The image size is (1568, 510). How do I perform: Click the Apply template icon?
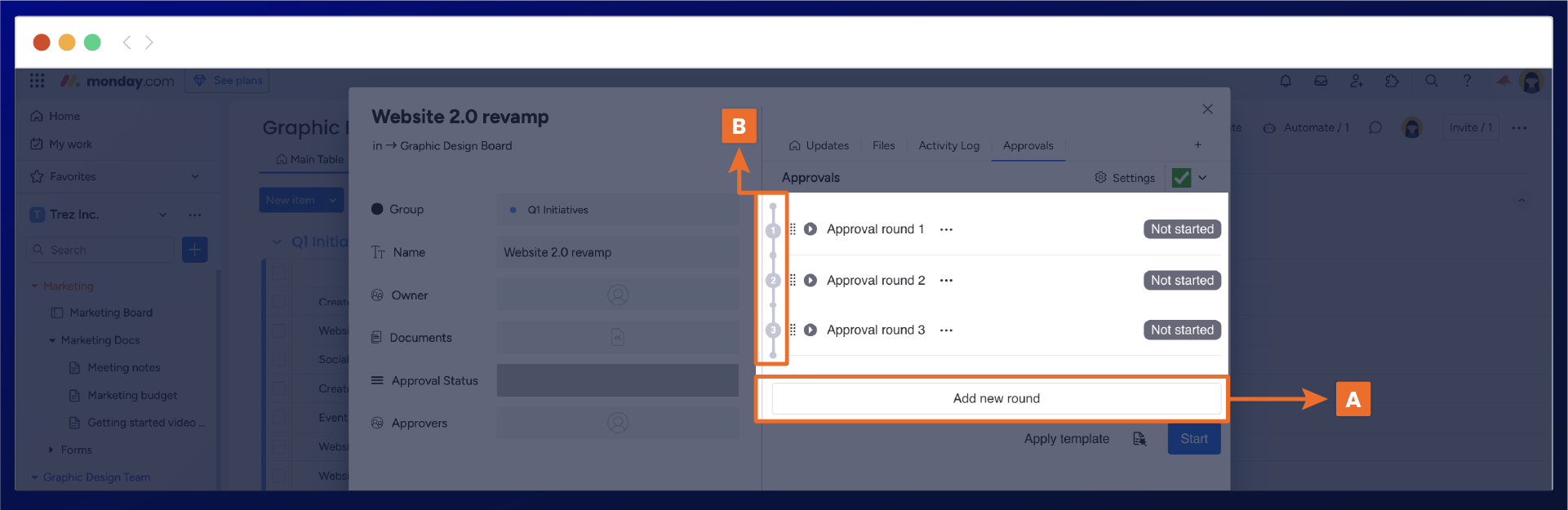[x=1139, y=439]
